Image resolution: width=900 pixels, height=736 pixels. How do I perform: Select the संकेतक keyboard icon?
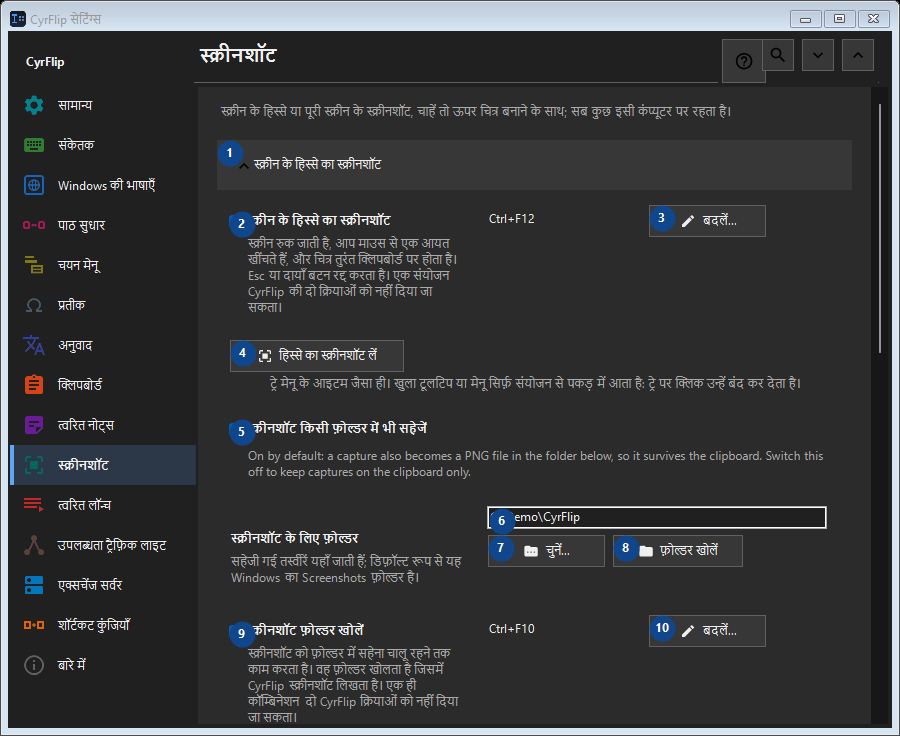pyautogui.click(x=34, y=145)
